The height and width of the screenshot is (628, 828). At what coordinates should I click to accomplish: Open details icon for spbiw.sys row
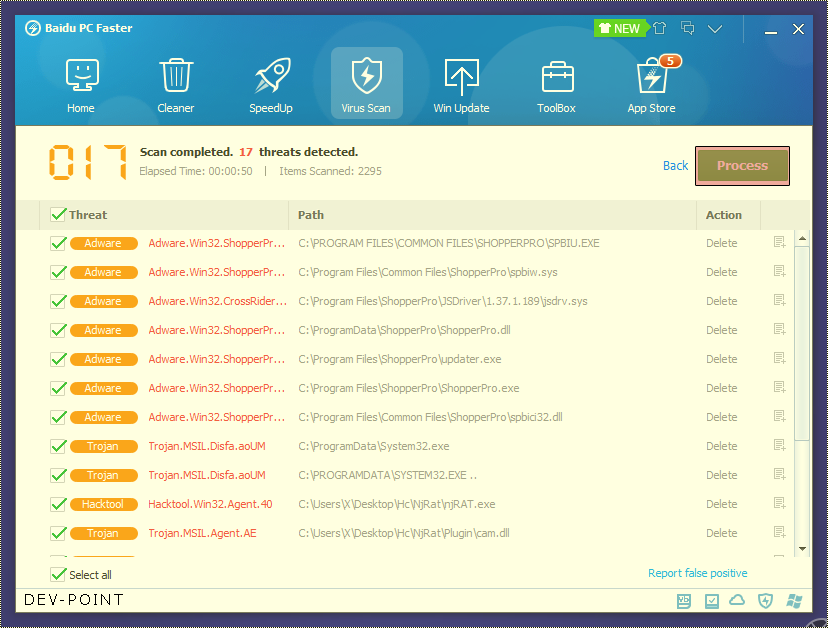click(x=779, y=271)
